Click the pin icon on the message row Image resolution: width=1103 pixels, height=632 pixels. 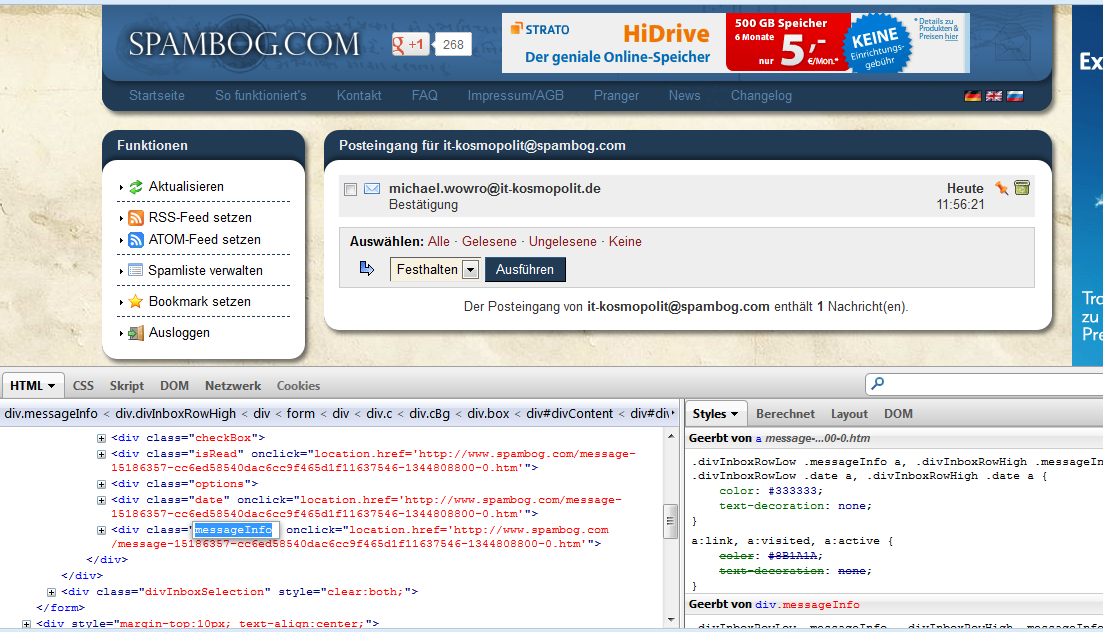point(1001,188)
